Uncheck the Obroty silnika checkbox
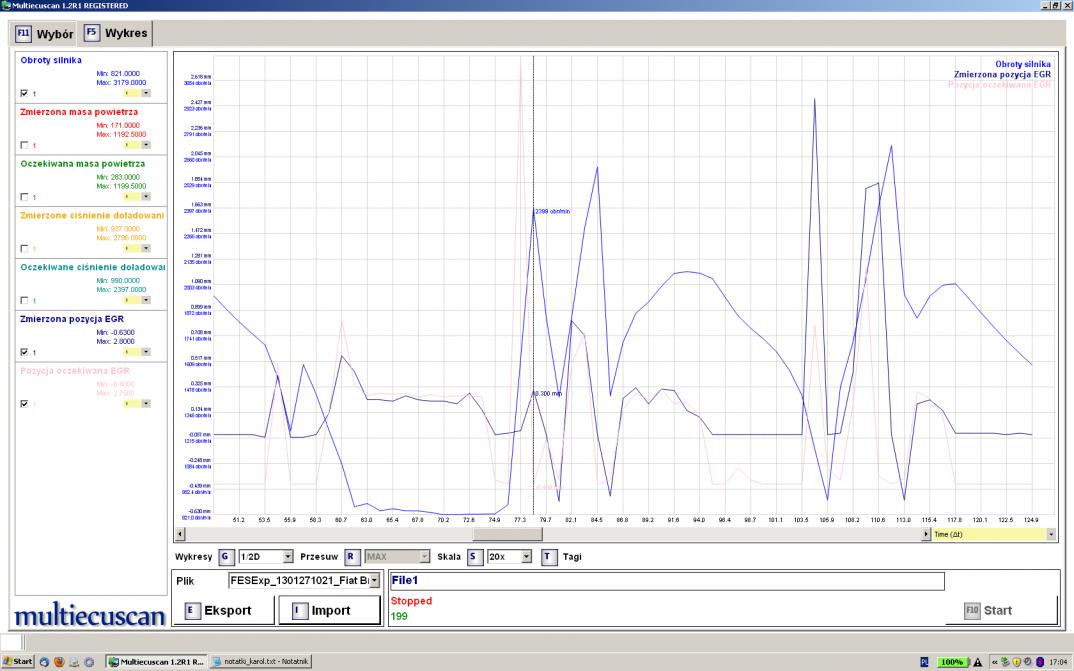This screenshot has height=671, width=1074. pos(25,93)
